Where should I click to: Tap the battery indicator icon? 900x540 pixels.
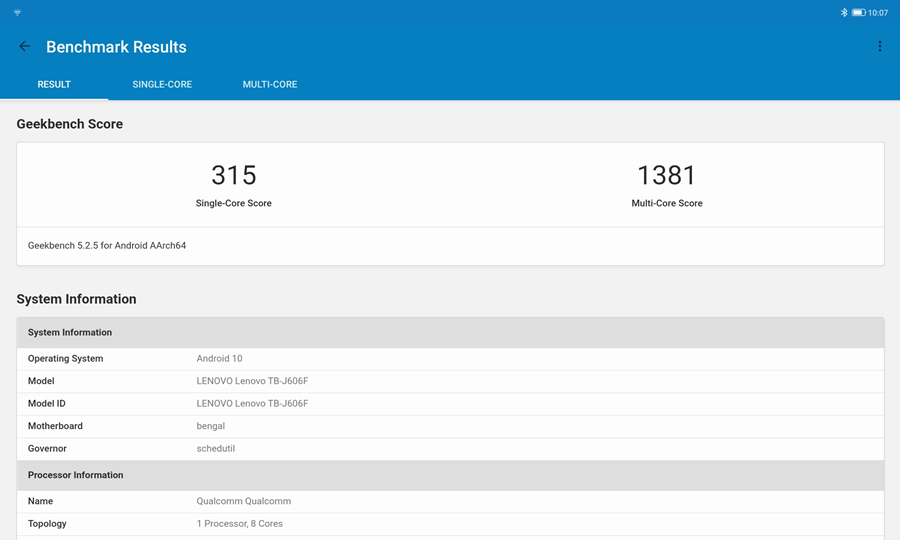[857, 13]
